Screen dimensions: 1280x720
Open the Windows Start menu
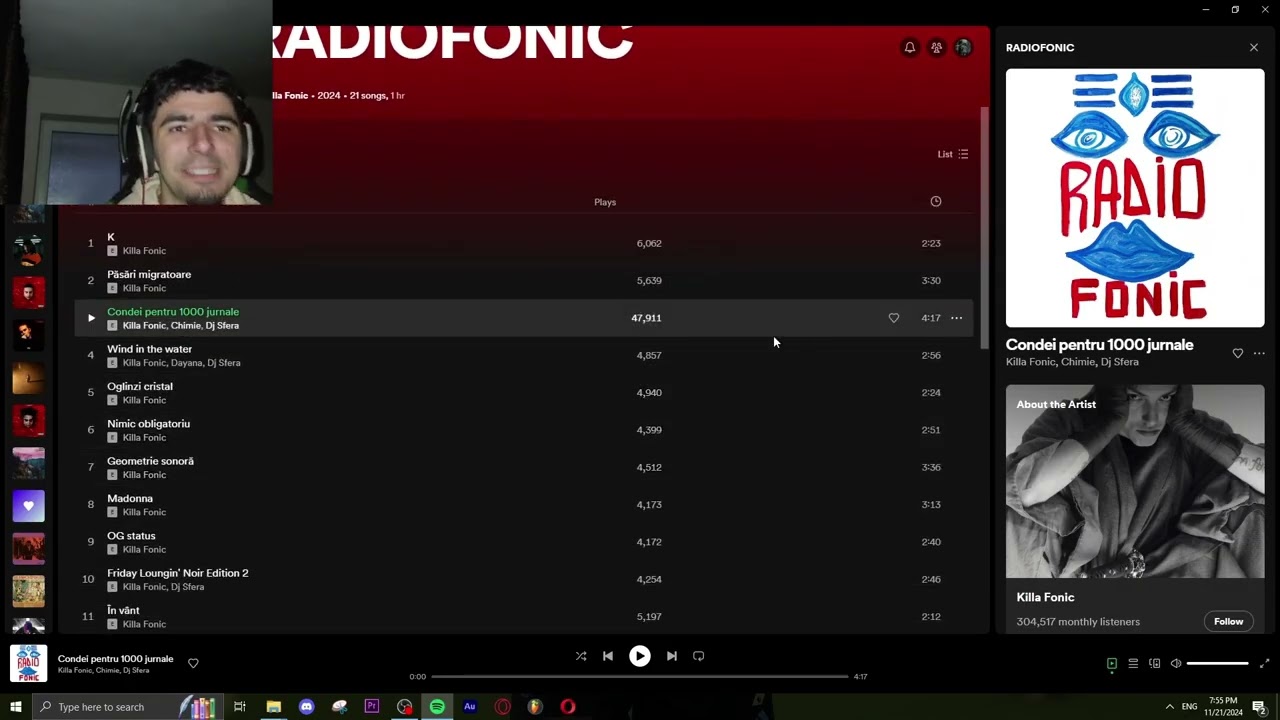point(15,707)
